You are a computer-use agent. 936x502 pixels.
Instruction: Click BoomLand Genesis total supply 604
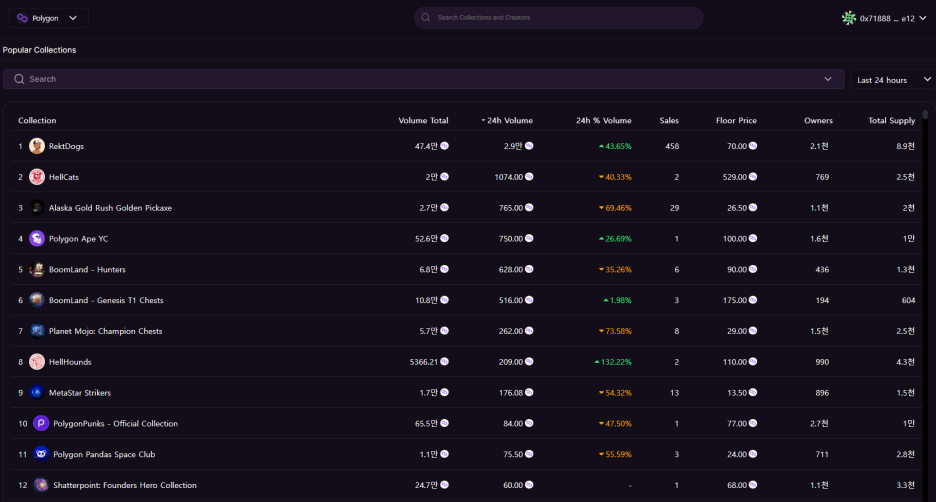909,300
